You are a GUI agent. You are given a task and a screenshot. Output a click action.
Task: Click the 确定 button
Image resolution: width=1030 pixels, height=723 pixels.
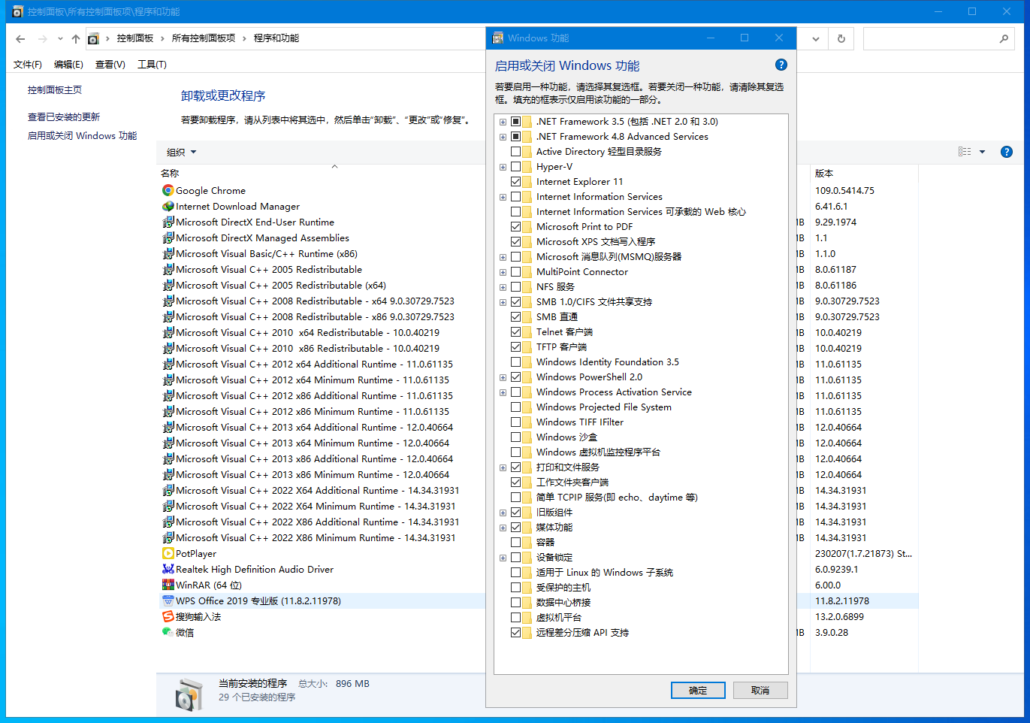698,690
